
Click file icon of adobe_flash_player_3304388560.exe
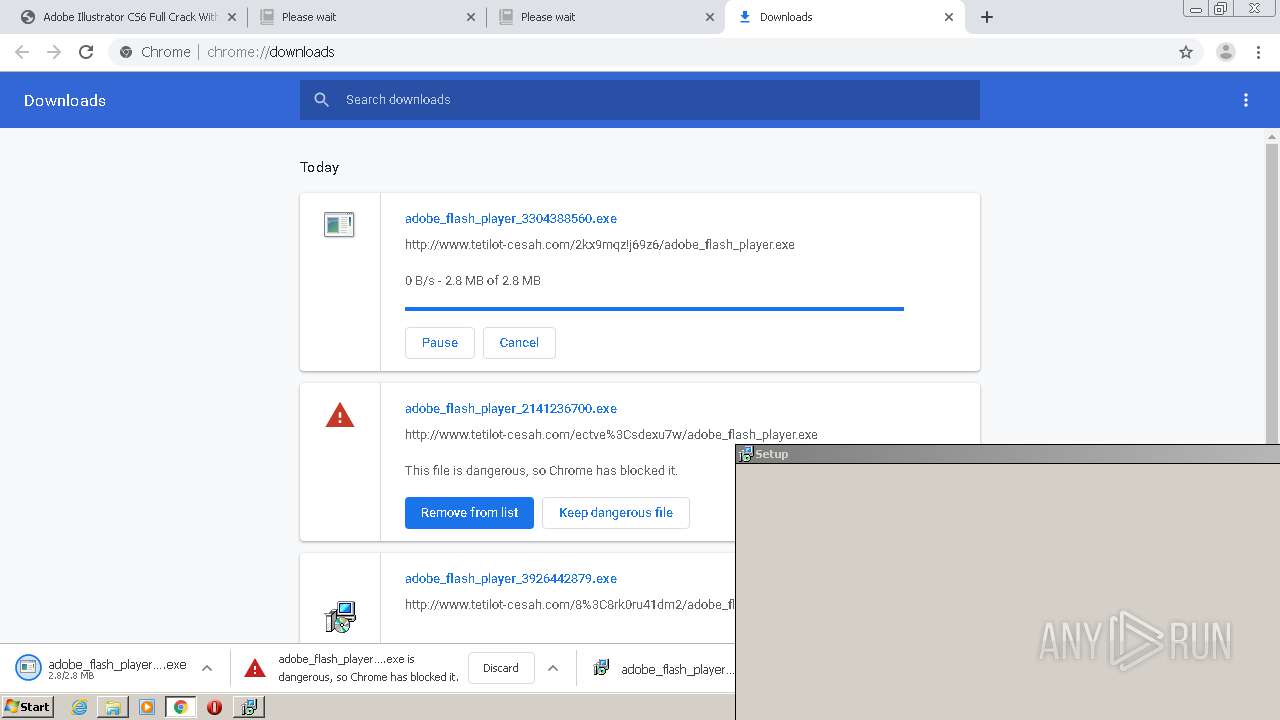click(x=339, y=225)
